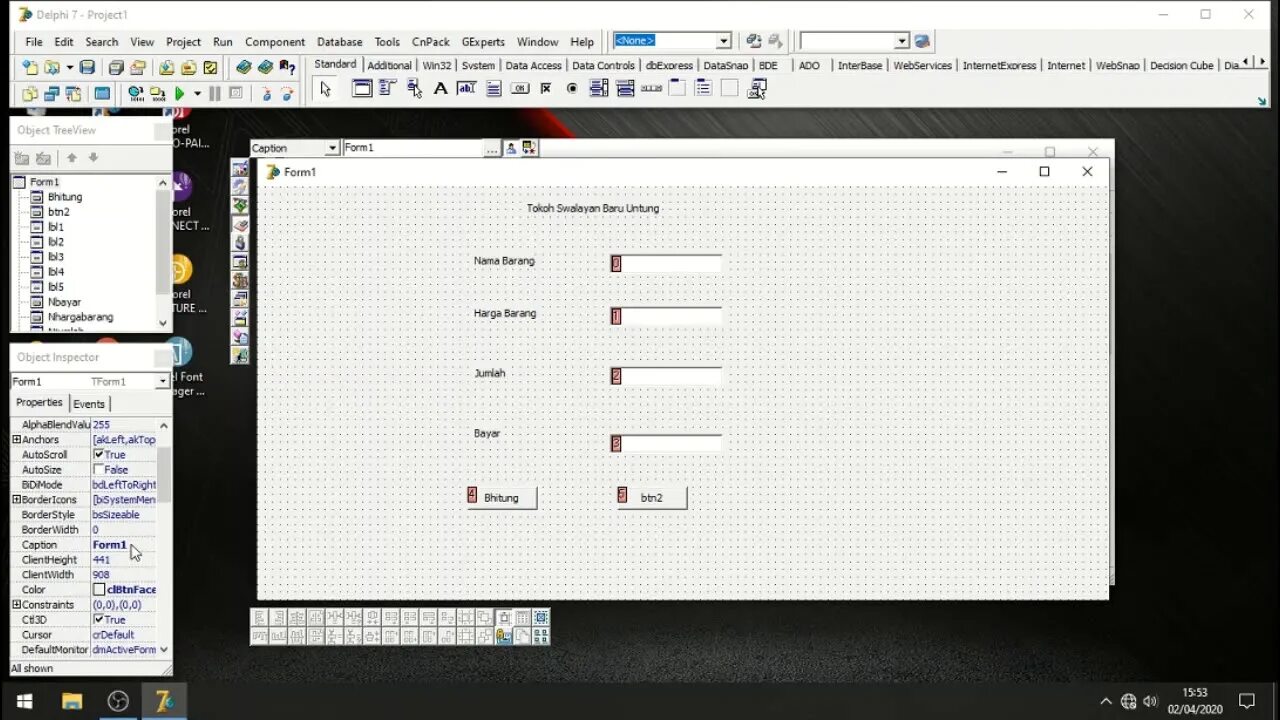The height and width of the screenshot is (720, 1280).
Task: Toggle the AutoScroll True checkbox
Action: click(99, 455)
